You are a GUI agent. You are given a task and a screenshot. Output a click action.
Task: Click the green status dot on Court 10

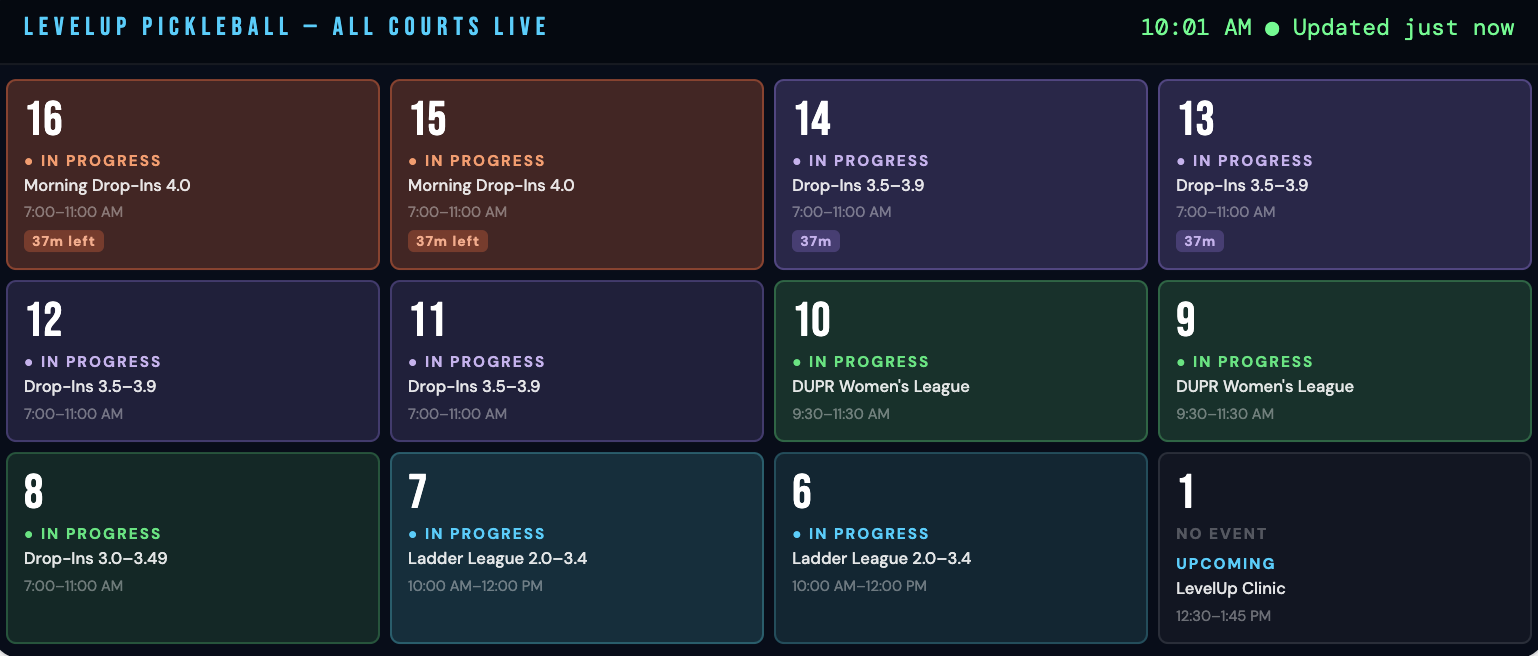(x=797, y=362)
